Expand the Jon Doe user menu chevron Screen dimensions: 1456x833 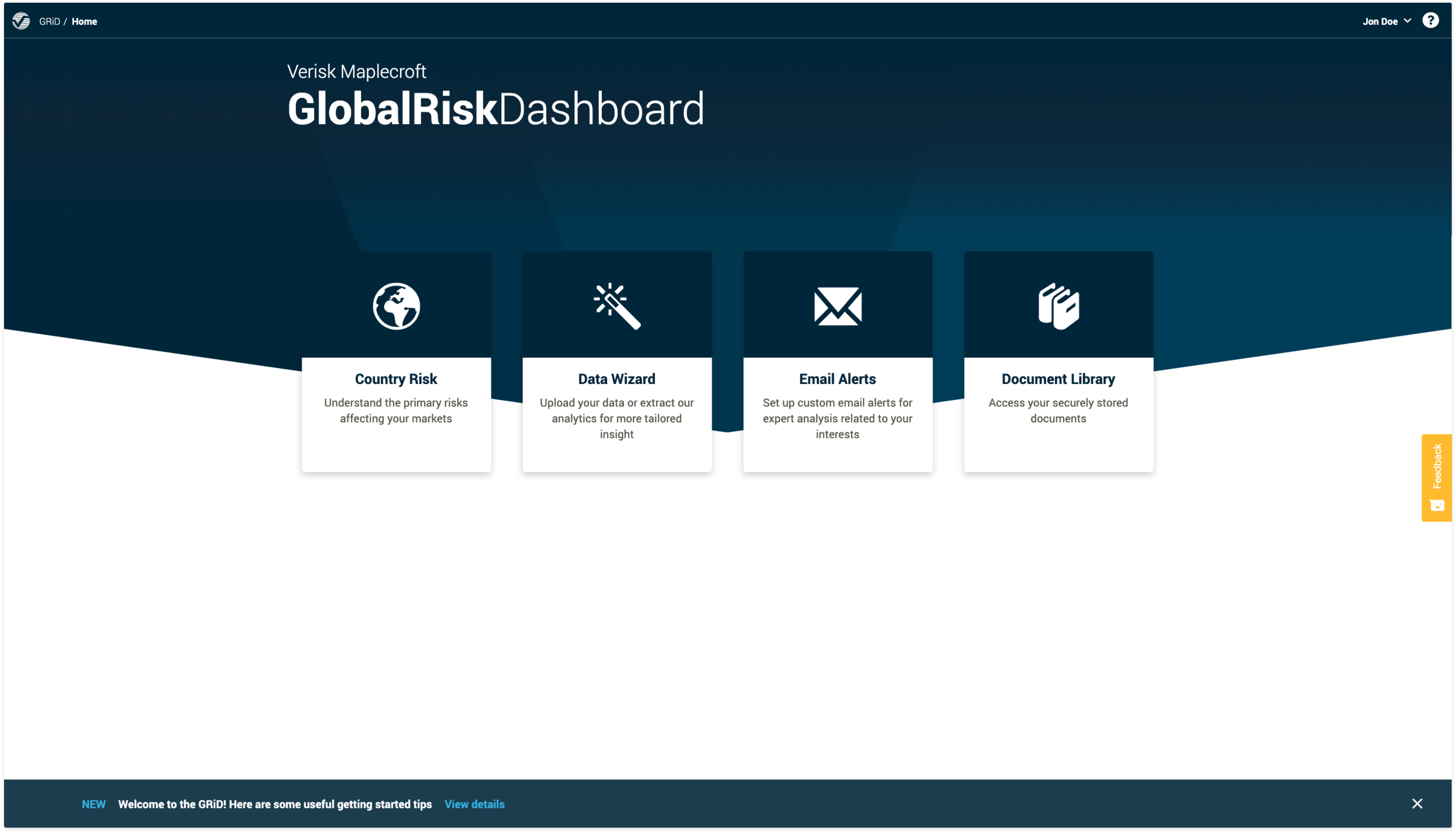(x=1408, y=21)
